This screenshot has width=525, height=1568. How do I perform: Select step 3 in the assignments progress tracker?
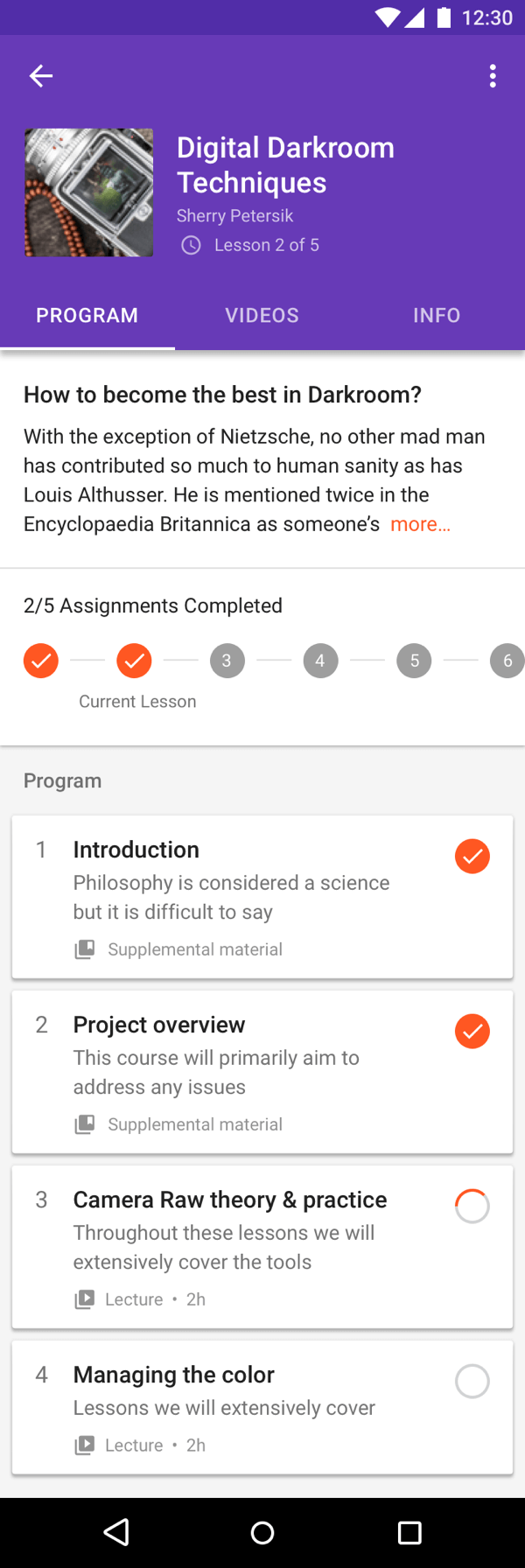[x=227, y=661]
